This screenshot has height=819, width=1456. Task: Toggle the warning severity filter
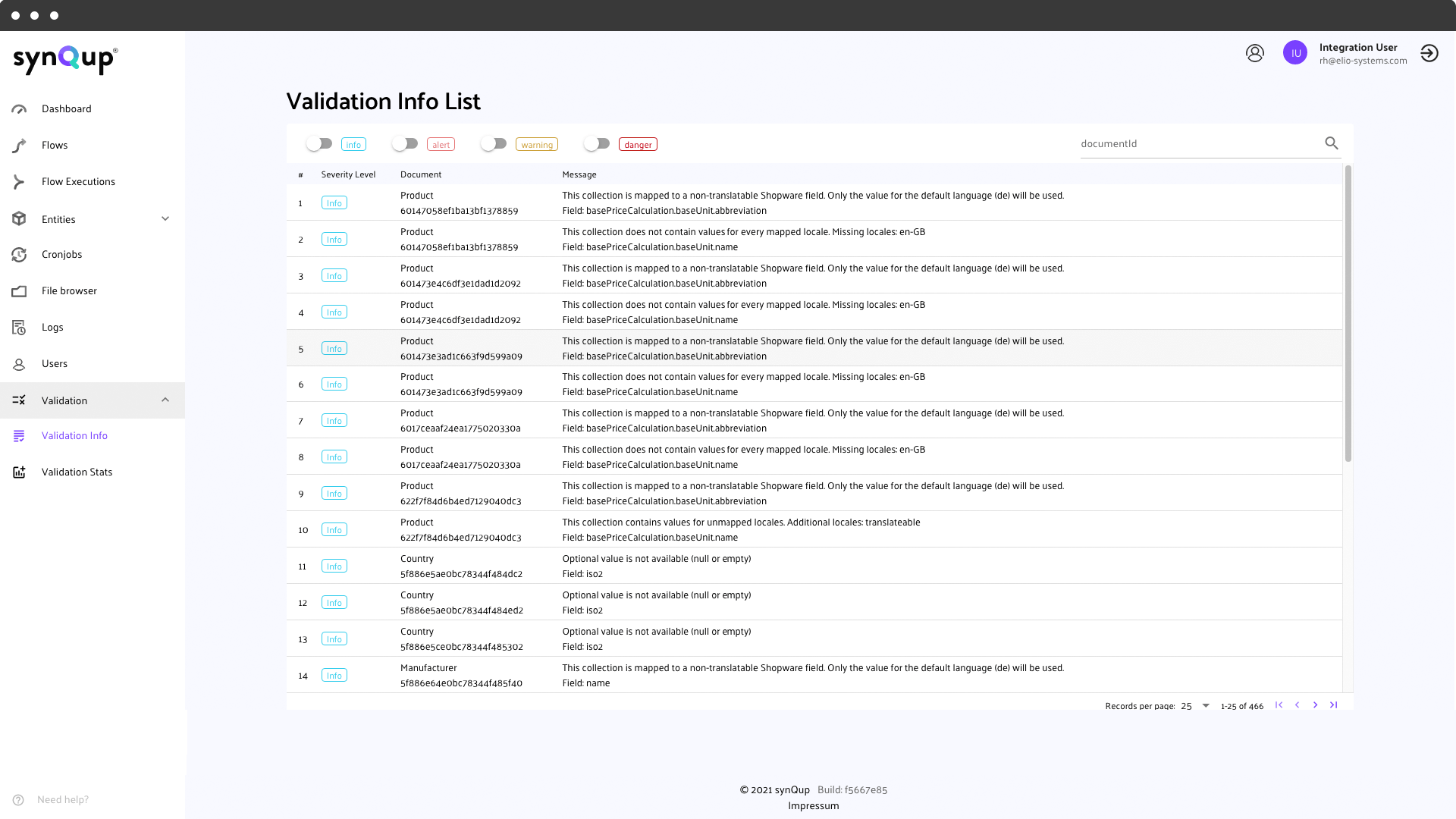point(494,143)
